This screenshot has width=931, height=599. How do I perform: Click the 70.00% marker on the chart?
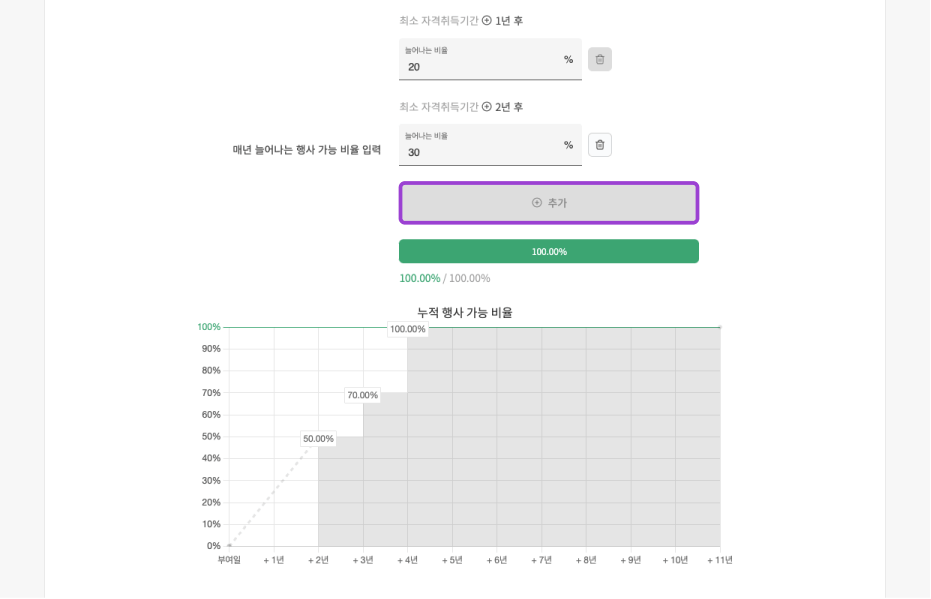[363, 393]
